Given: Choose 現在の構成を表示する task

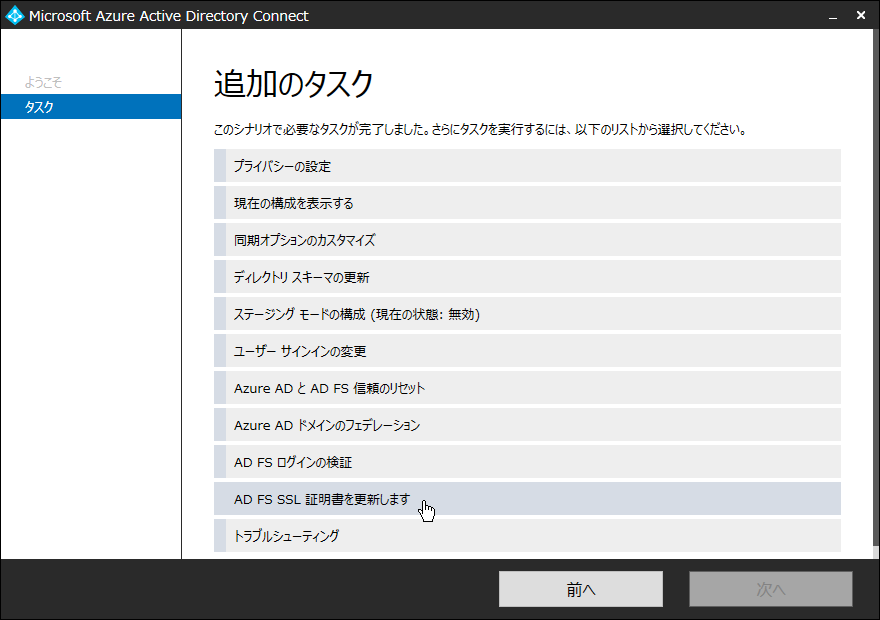Looking at the screenshot, I should 527,203.
